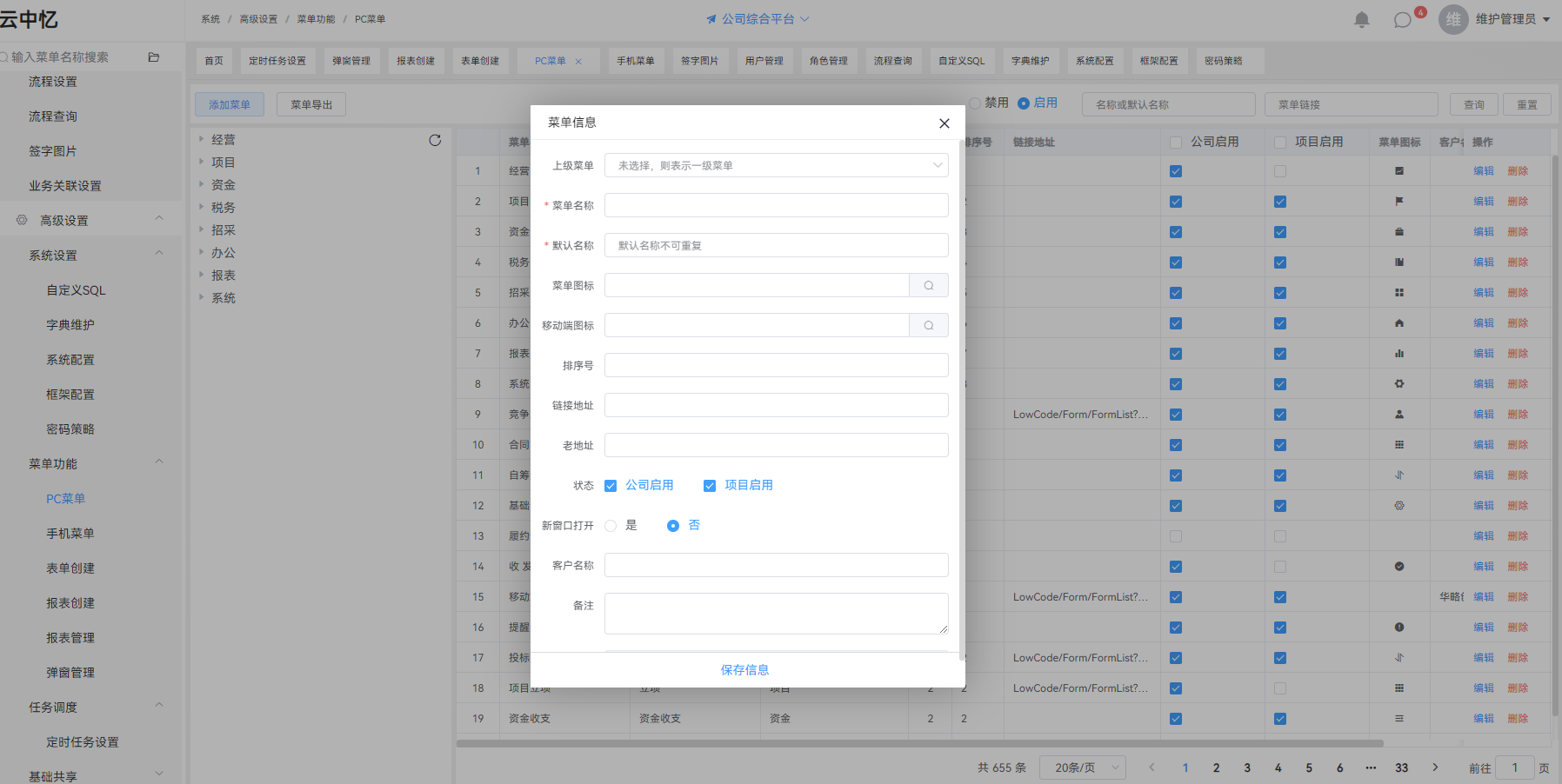Open the chat messages icon with badge

pos(1403,19)
